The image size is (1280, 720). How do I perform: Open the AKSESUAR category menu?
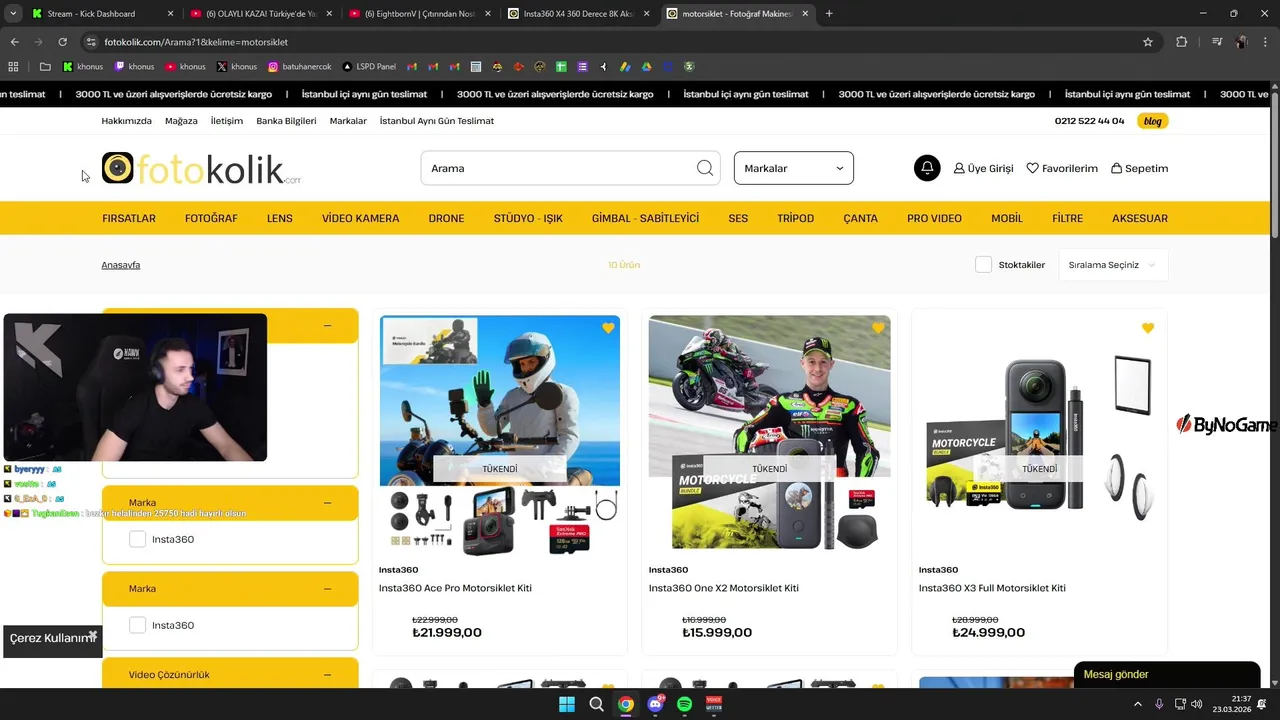[1140, 218]
